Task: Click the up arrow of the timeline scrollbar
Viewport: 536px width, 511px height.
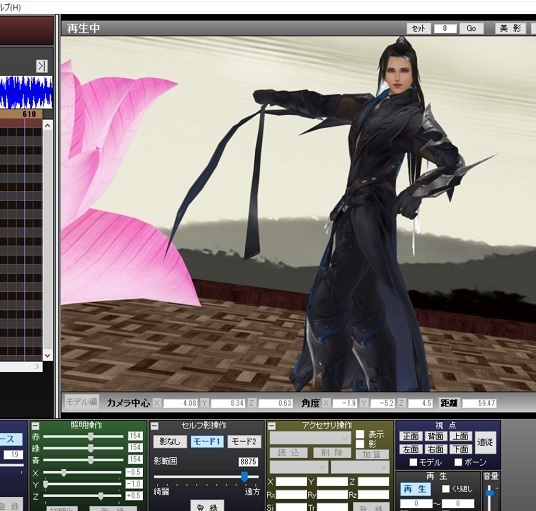Action: pyautogui.click(x=48, y=126)
